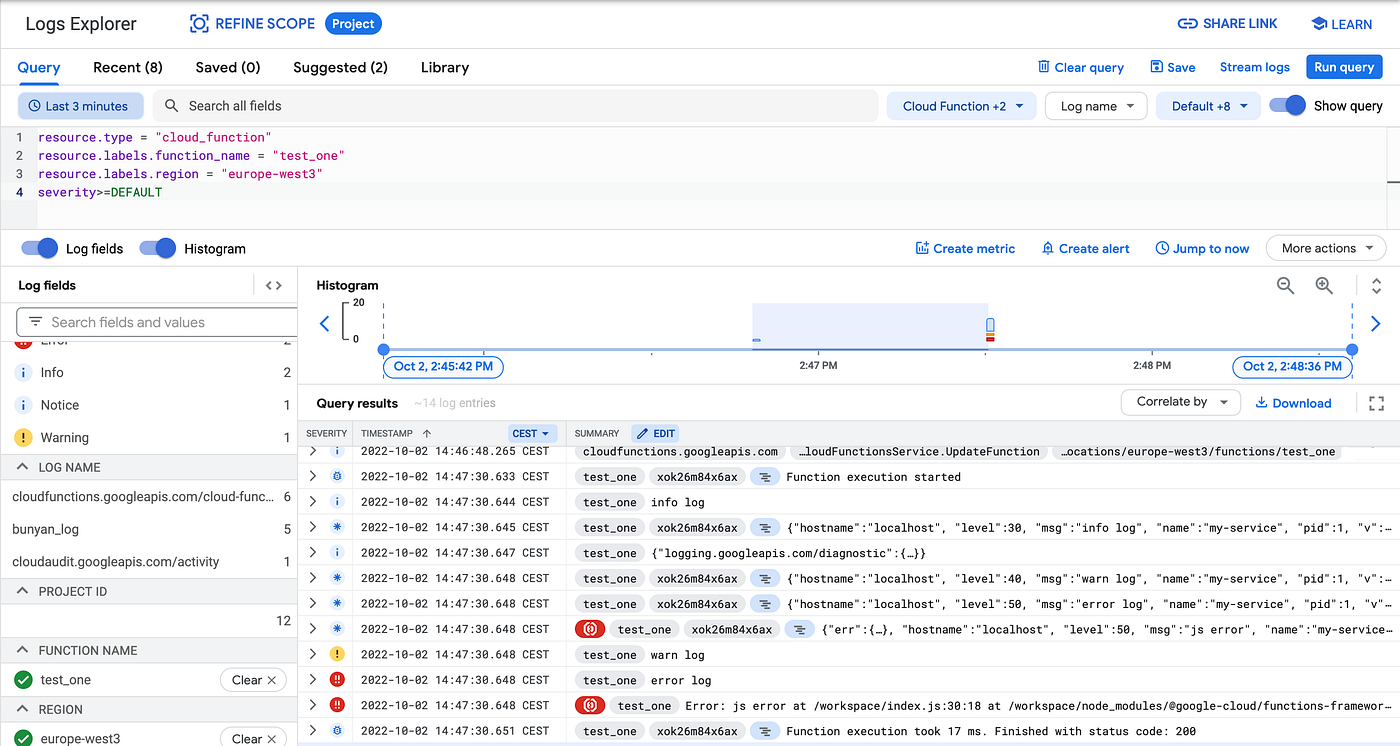
Task: Create an alert from this query
Action: pos(1085,247)
